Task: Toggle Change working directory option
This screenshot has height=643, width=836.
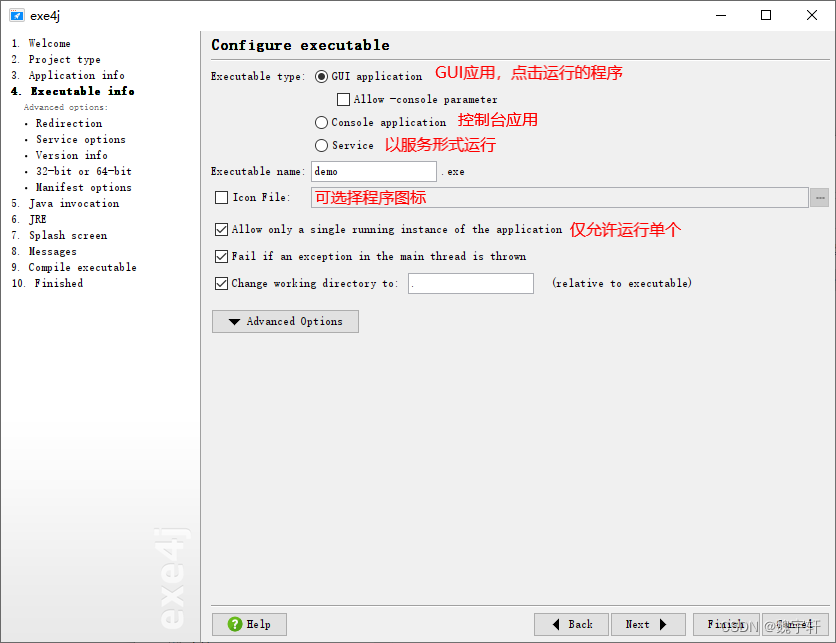Action: [x=221, y=283]
